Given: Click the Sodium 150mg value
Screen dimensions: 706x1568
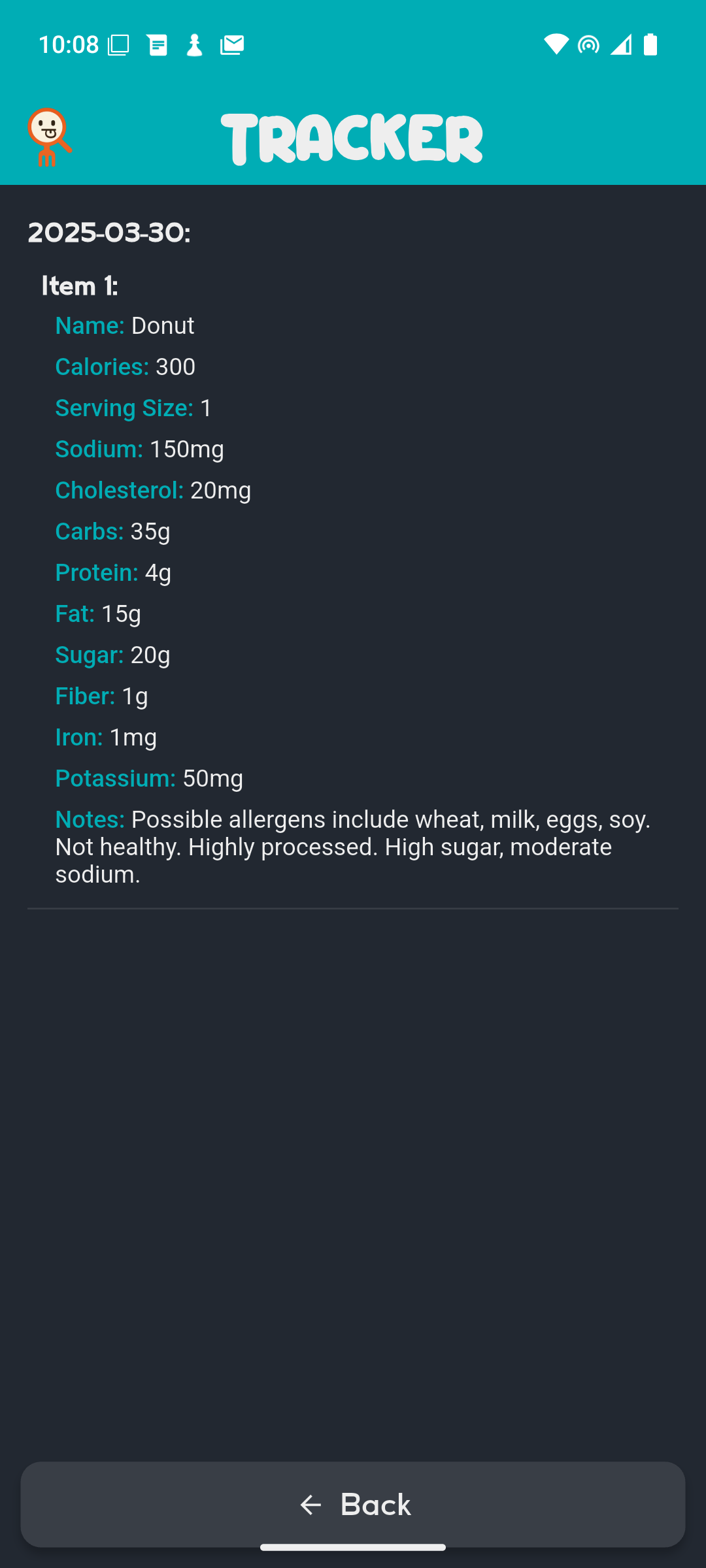Looking at the screenshot, I should pos(139,449).
